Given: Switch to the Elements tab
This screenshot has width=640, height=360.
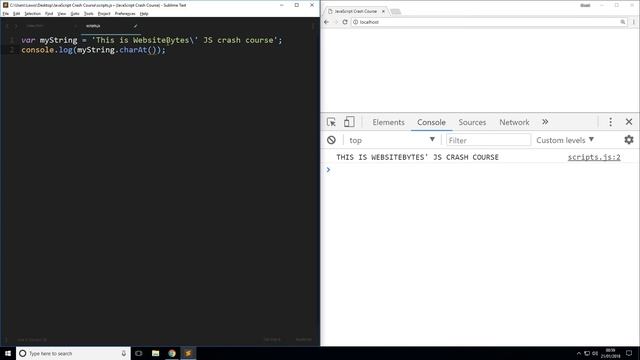Looking at the screenshot, I should (388, 122).
